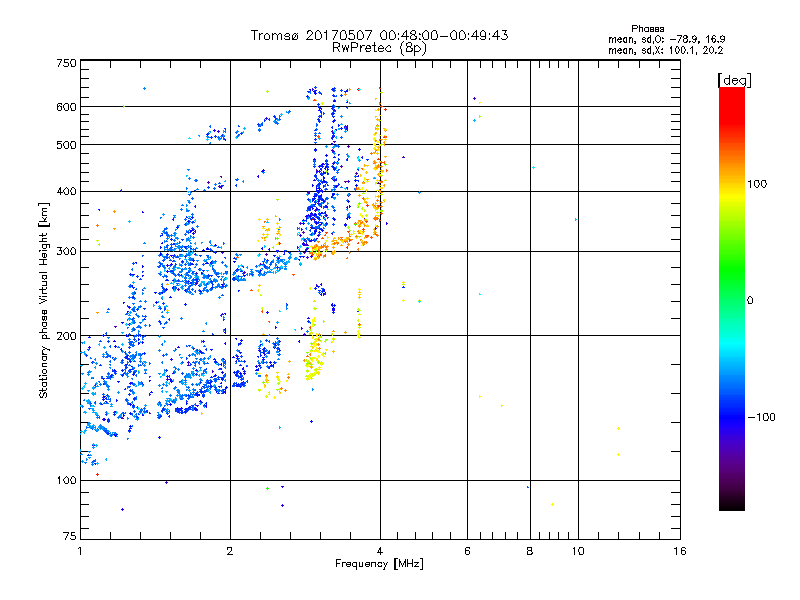The height and width of the screenshot is (600, 800).
Task: Click the 'Stationary phase Virtual Height [km]' axis label
Action: (43, 301)
